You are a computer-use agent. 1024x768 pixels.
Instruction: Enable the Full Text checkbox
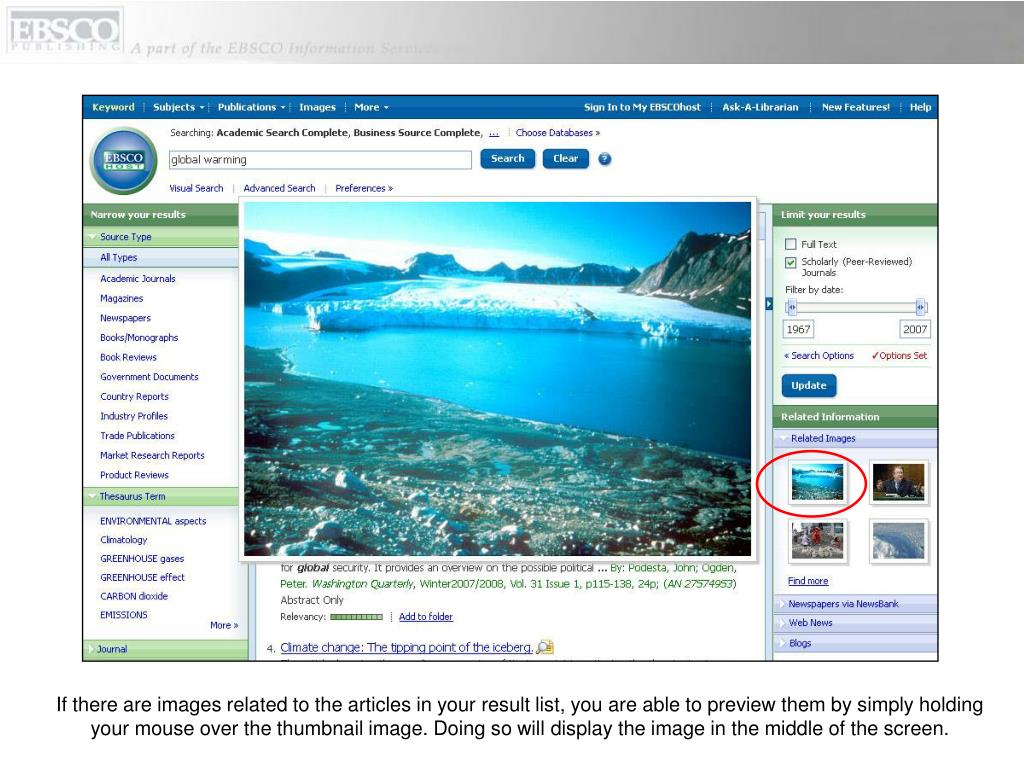tap(791, 244)
